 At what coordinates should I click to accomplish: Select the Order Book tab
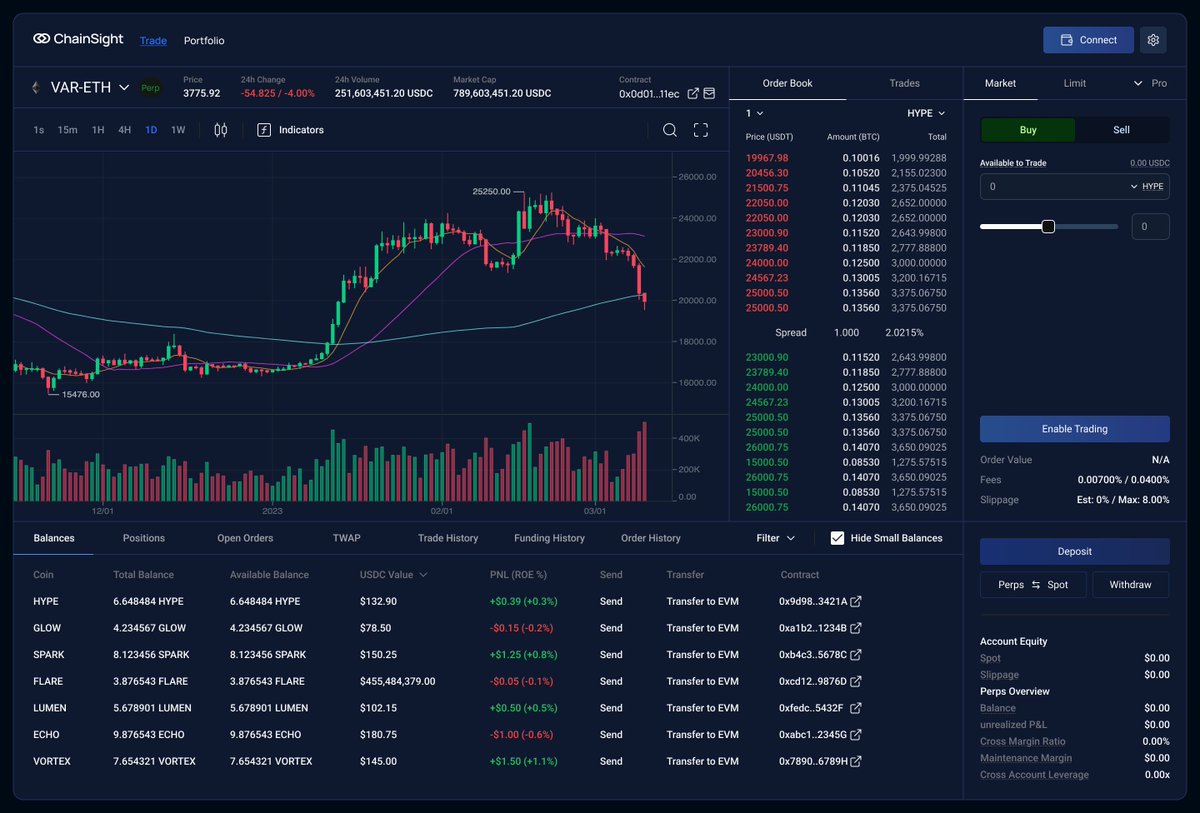pos(788,84)
